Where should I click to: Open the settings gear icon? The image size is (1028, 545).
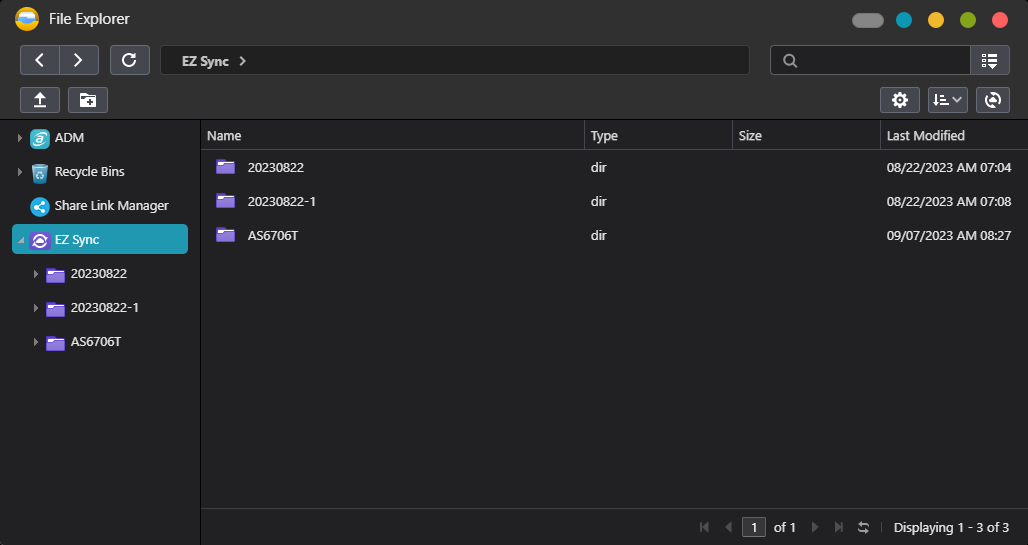pyautogui.click(x=899, y=100)
